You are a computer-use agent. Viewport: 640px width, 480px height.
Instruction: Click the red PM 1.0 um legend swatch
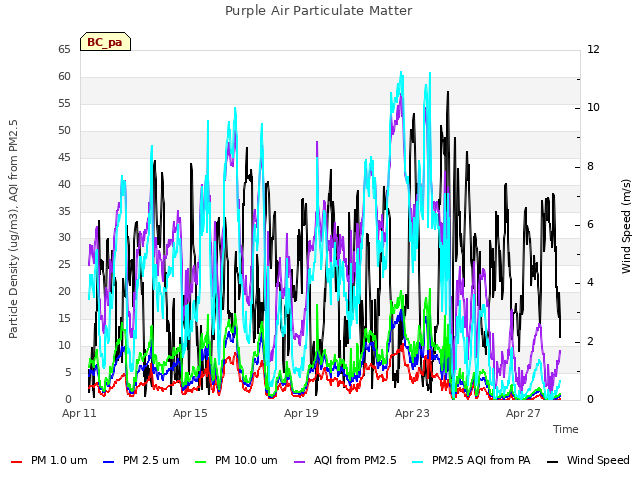[16, 462]
